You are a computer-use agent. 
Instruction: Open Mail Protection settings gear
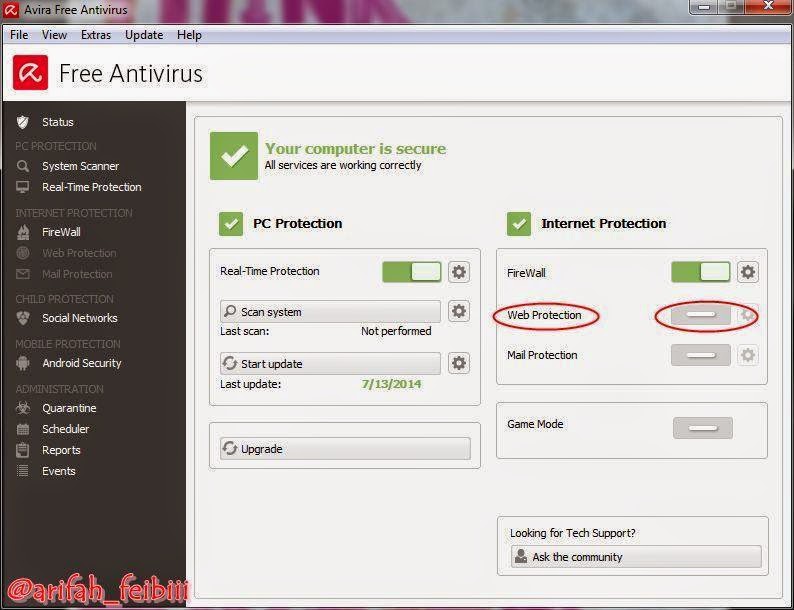click(747, 355)
